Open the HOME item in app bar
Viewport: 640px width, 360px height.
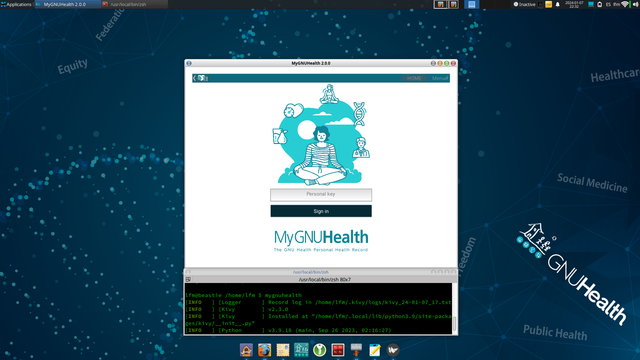(414, 78)
